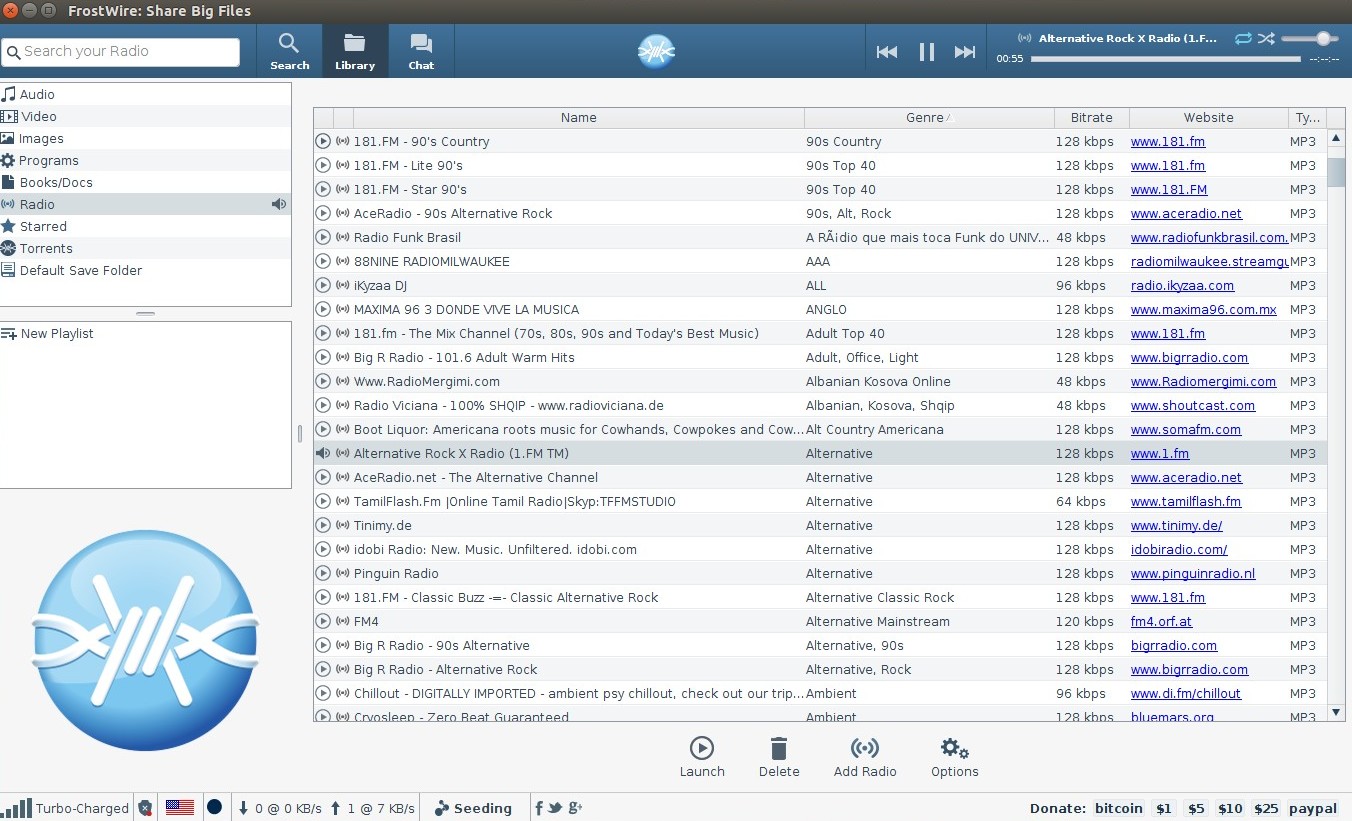Focus the Search your Radio field
The width and height of the screenshot is (1352, 821).
121,51
